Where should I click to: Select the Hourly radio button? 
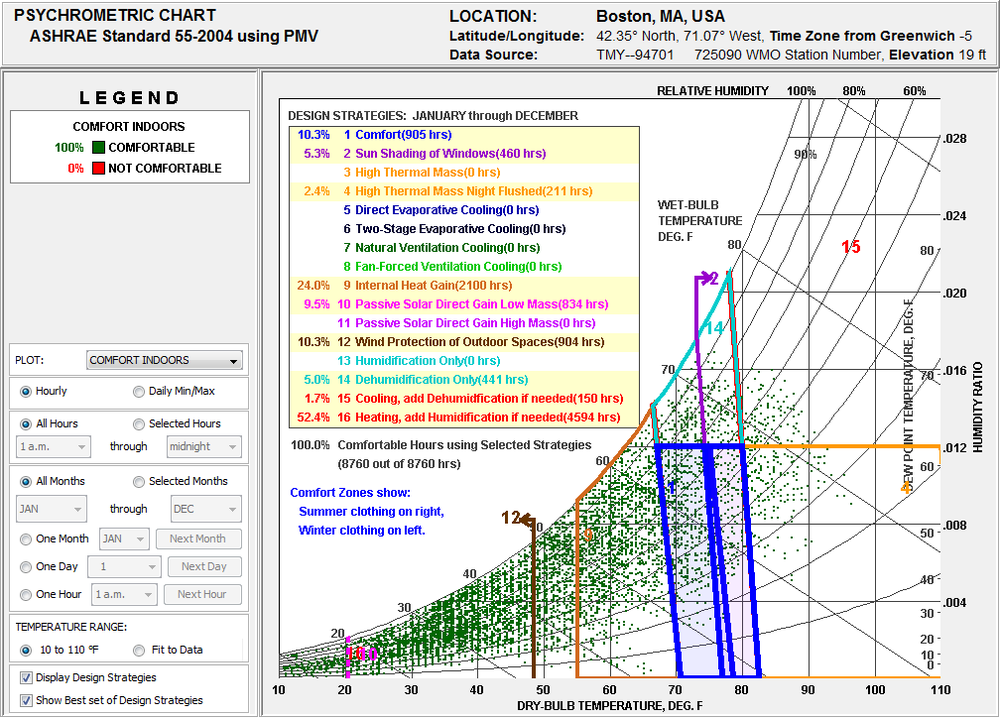pyautogui.click(x=25, y=391)
